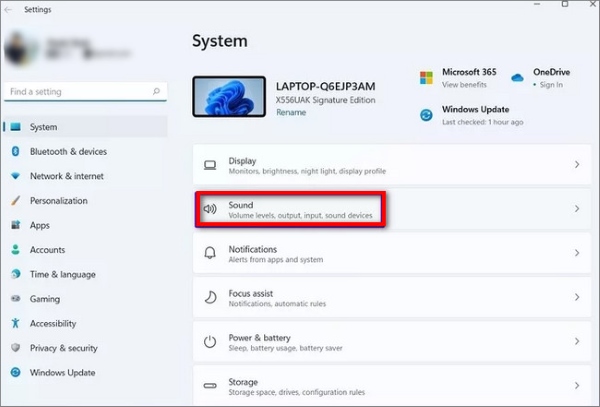The width and height of the screenshot is (600, 407).
Task: Open Time & language category
Action: click(x=85, y=274)
